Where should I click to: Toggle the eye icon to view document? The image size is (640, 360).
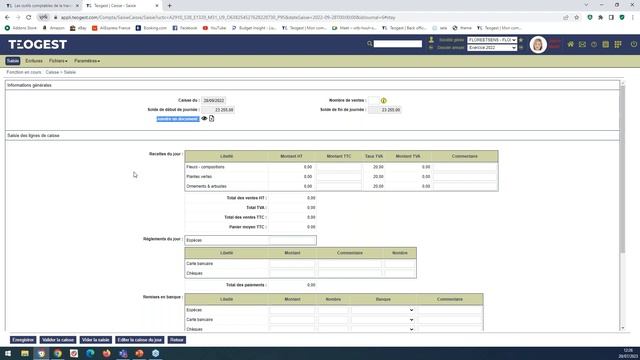[204, 118]
